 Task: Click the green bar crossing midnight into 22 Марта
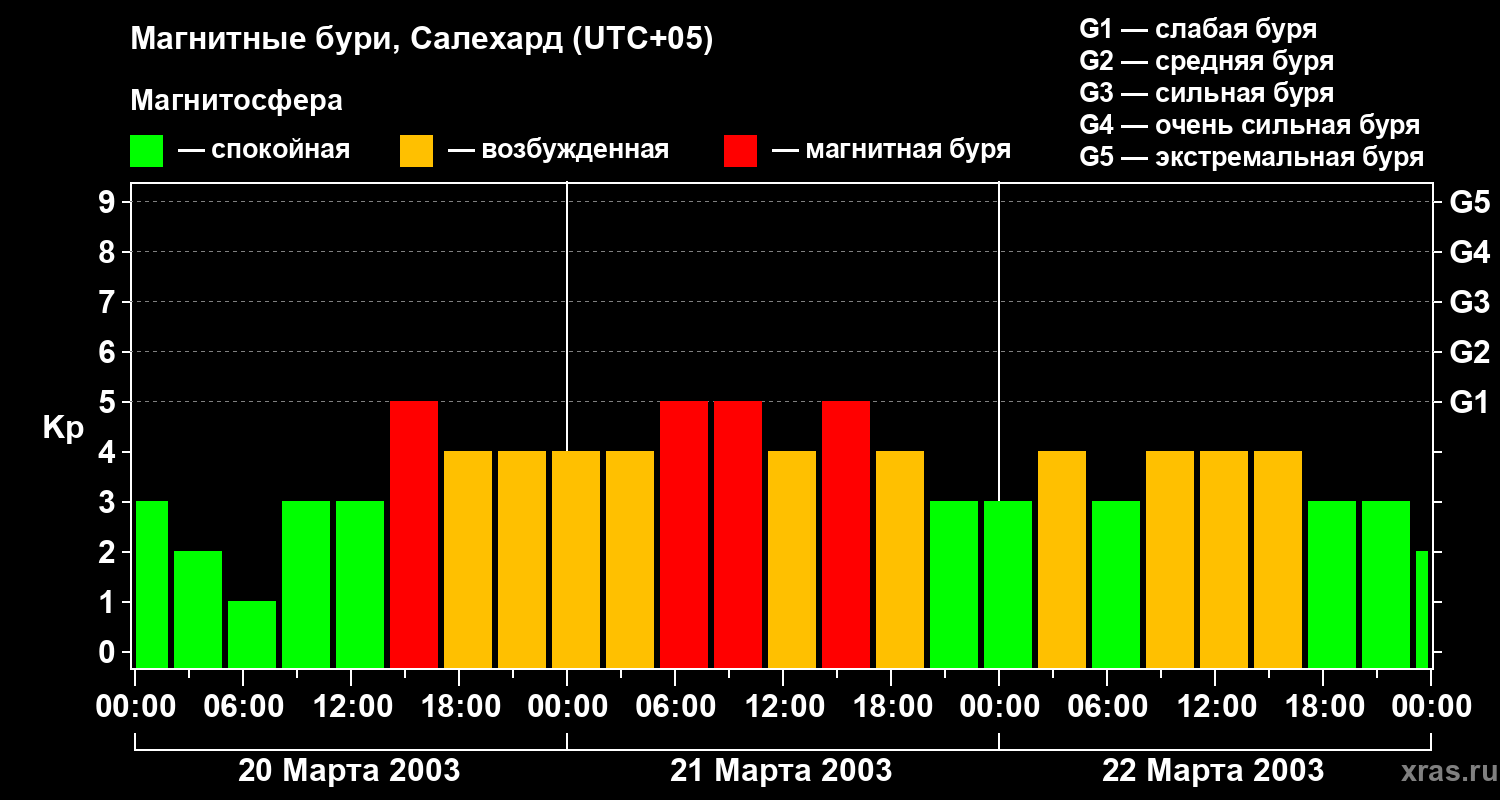click(1008, 585)
